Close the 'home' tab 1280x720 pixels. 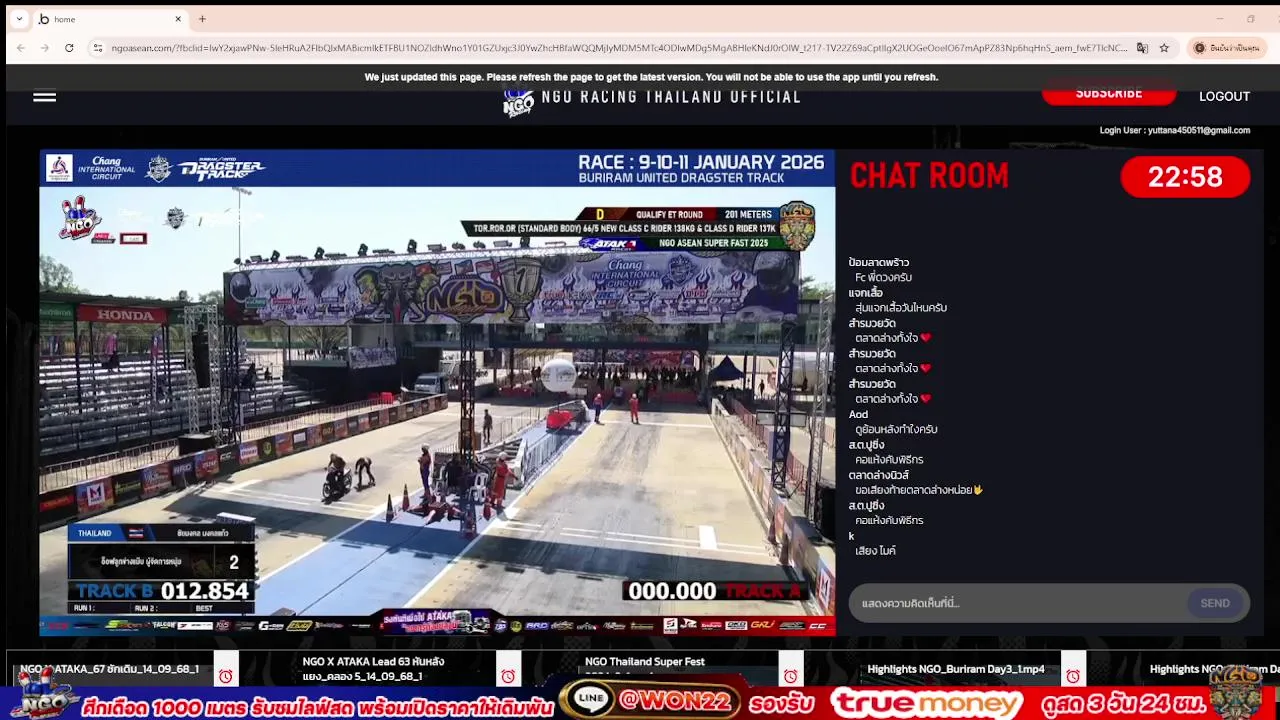[178, 19]
